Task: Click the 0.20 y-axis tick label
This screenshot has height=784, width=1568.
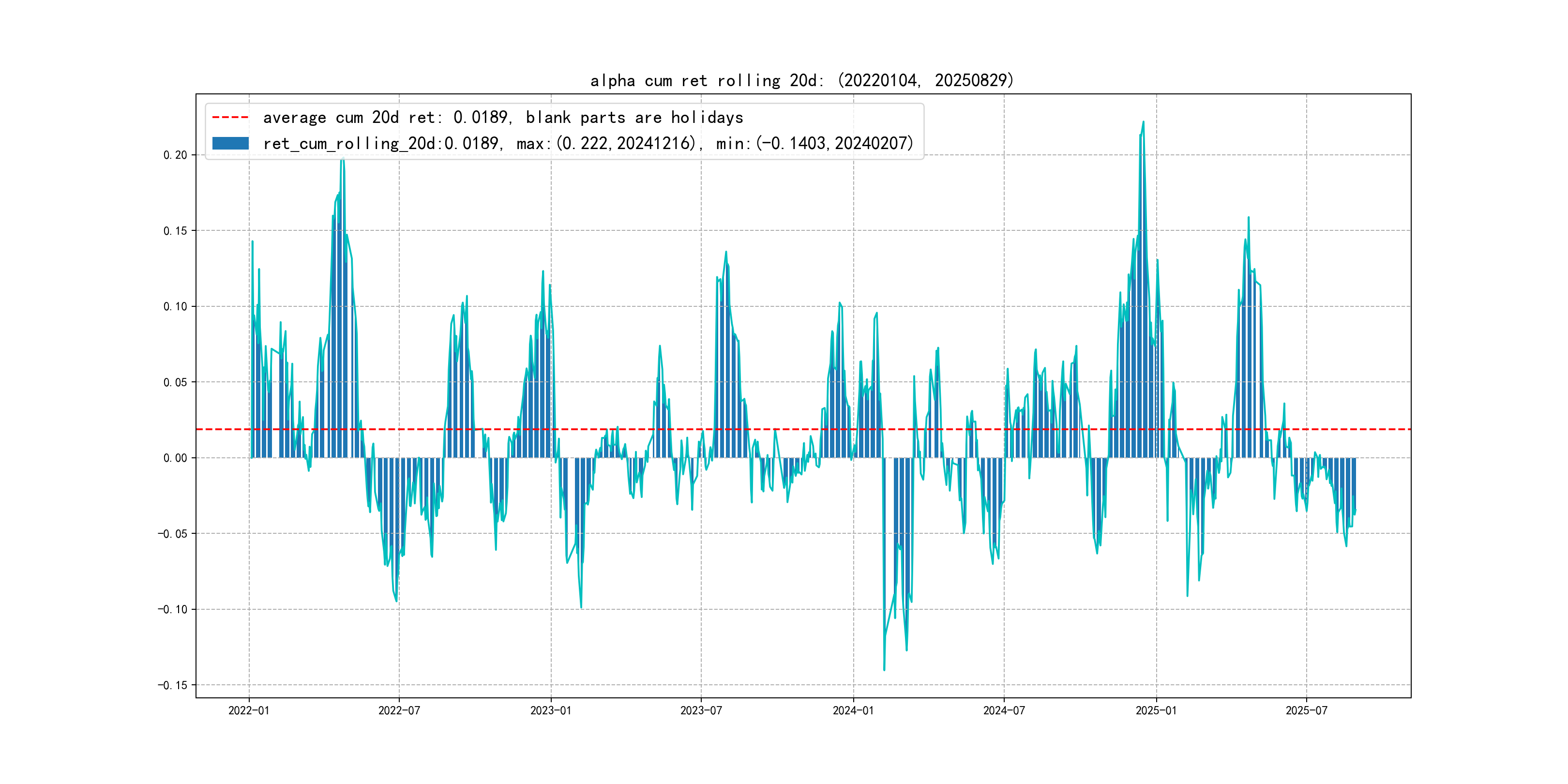Action: pyautogui.click(x=175, y=155)
